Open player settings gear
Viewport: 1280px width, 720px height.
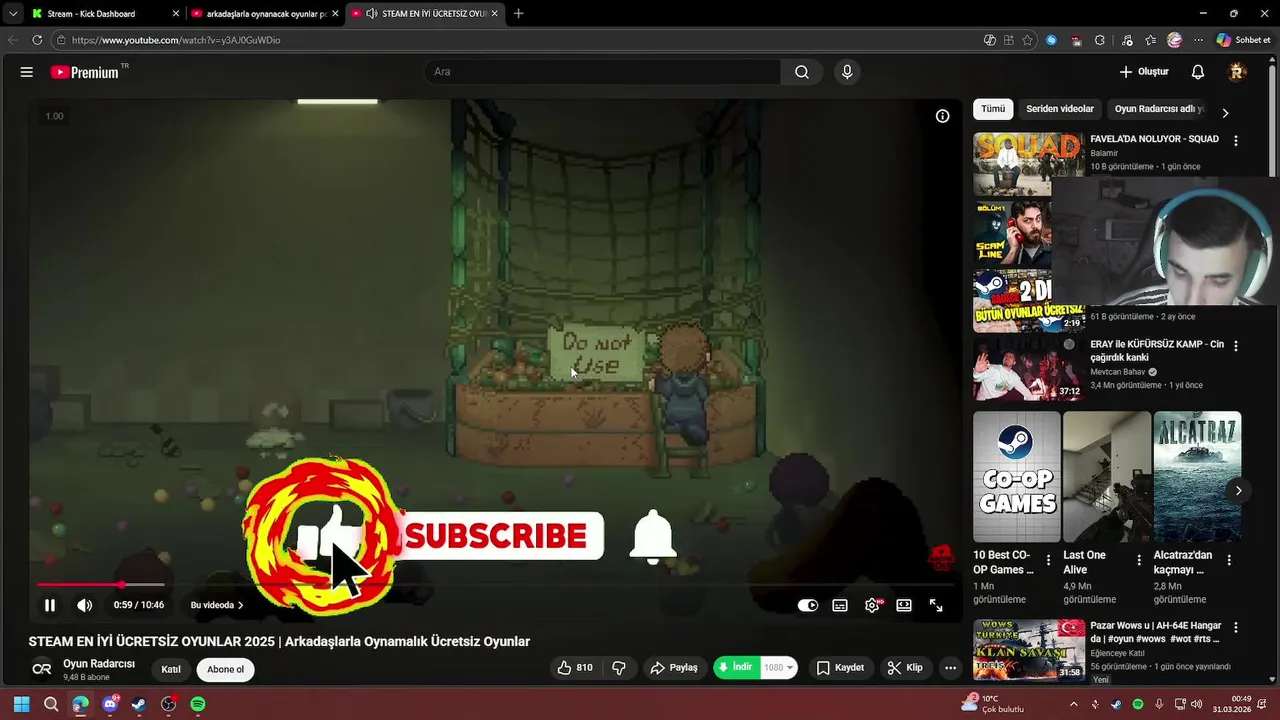pyautogui.click(x=872, y=605)
